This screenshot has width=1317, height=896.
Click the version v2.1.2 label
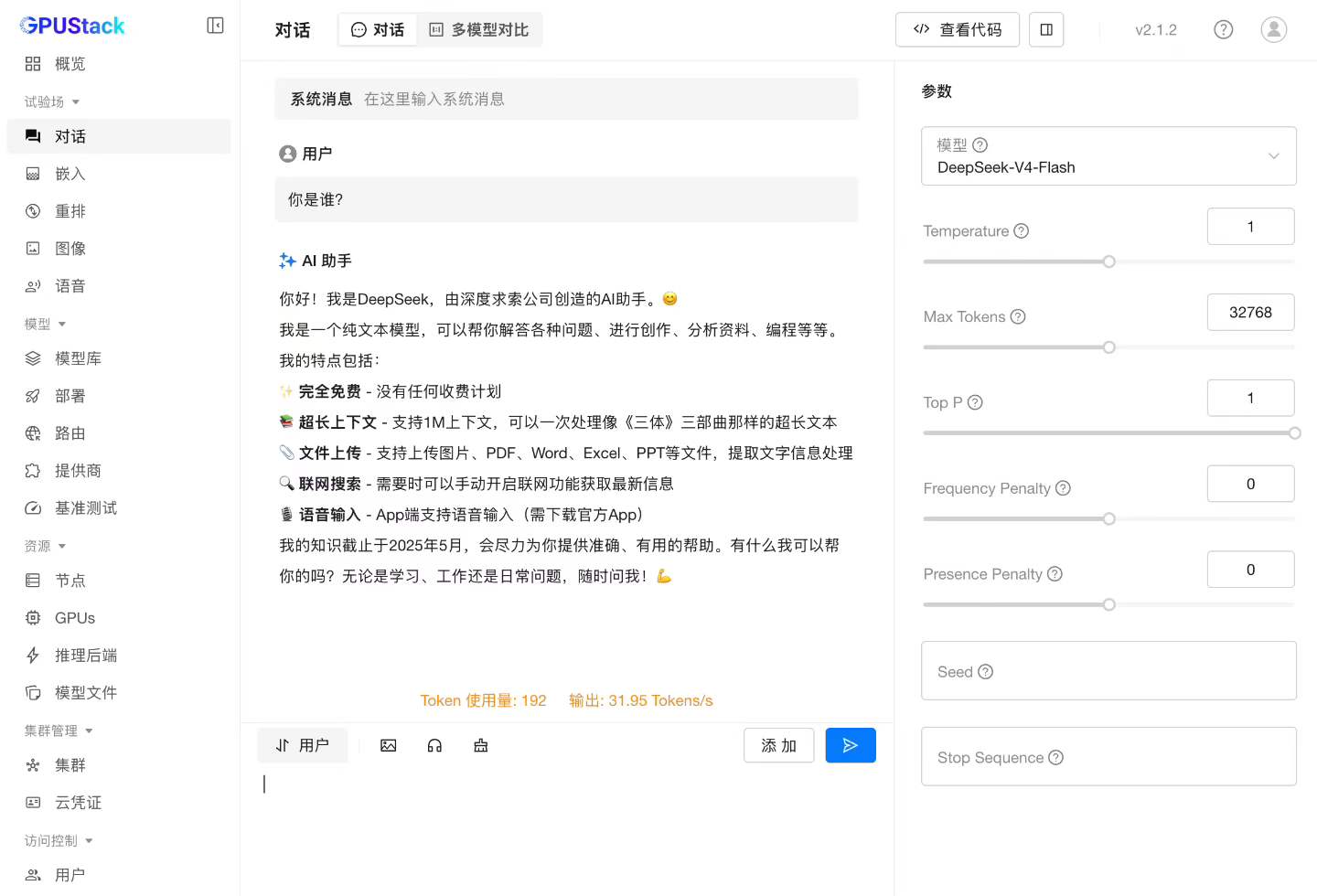(1156, 30)
